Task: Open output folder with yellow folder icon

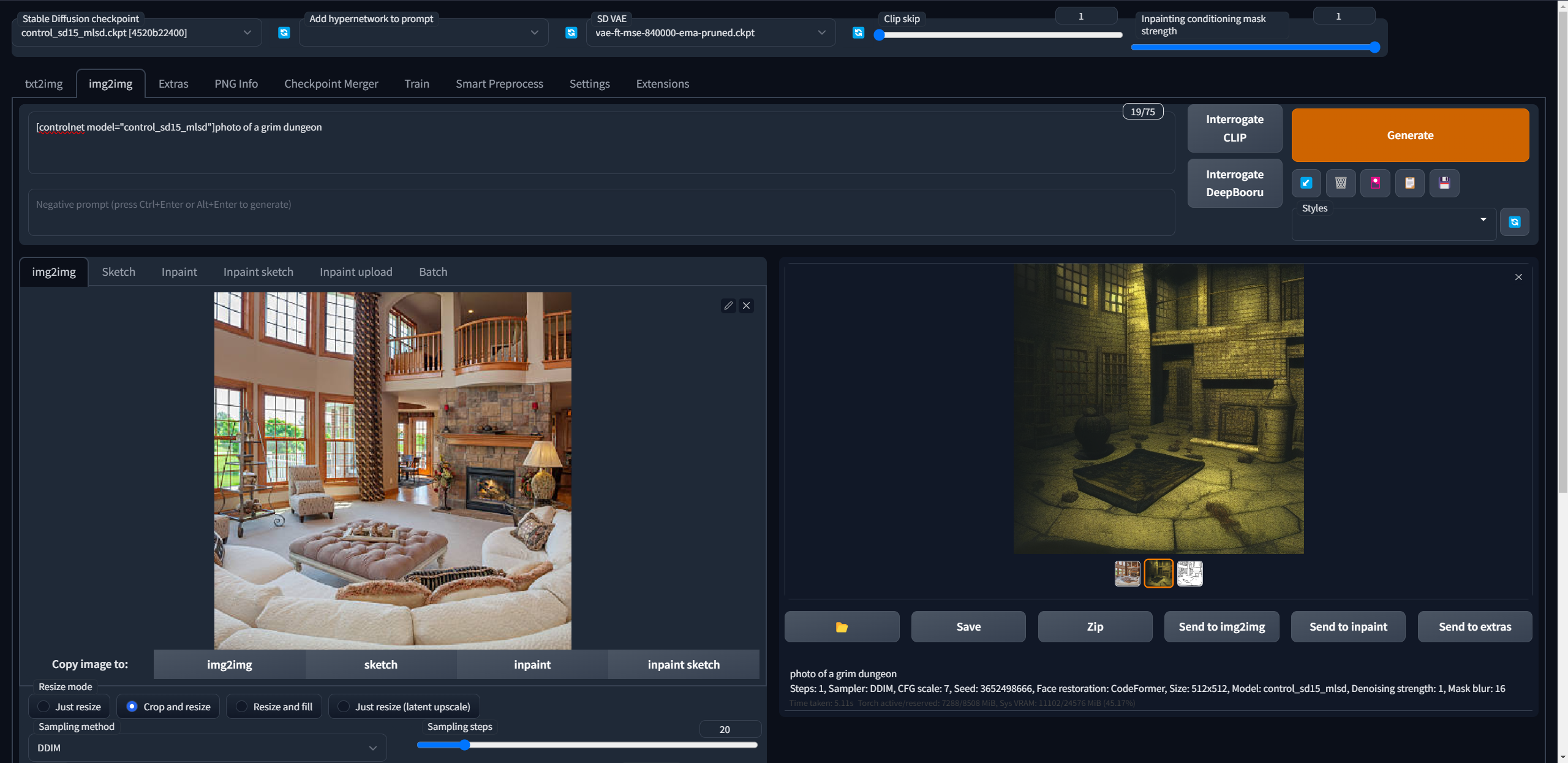Action: coord(842,626)
